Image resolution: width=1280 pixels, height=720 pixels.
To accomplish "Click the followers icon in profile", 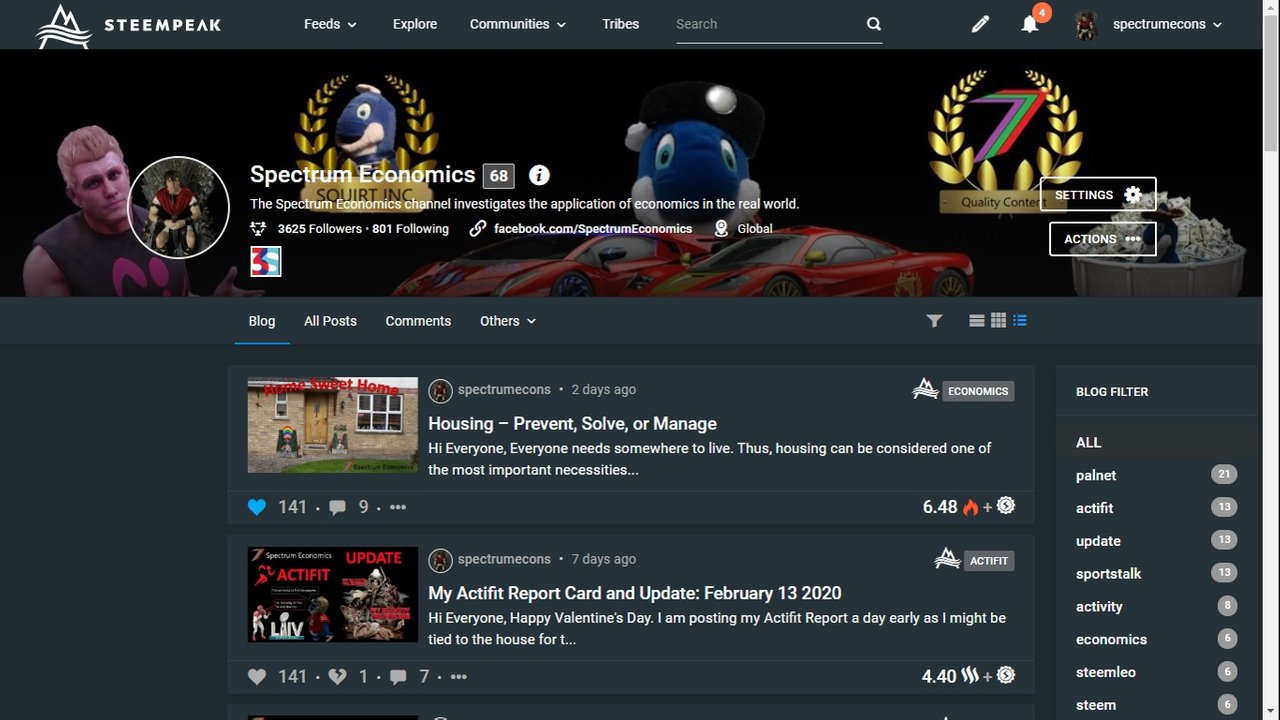I will pyautogui.click(x=259, y=229).
